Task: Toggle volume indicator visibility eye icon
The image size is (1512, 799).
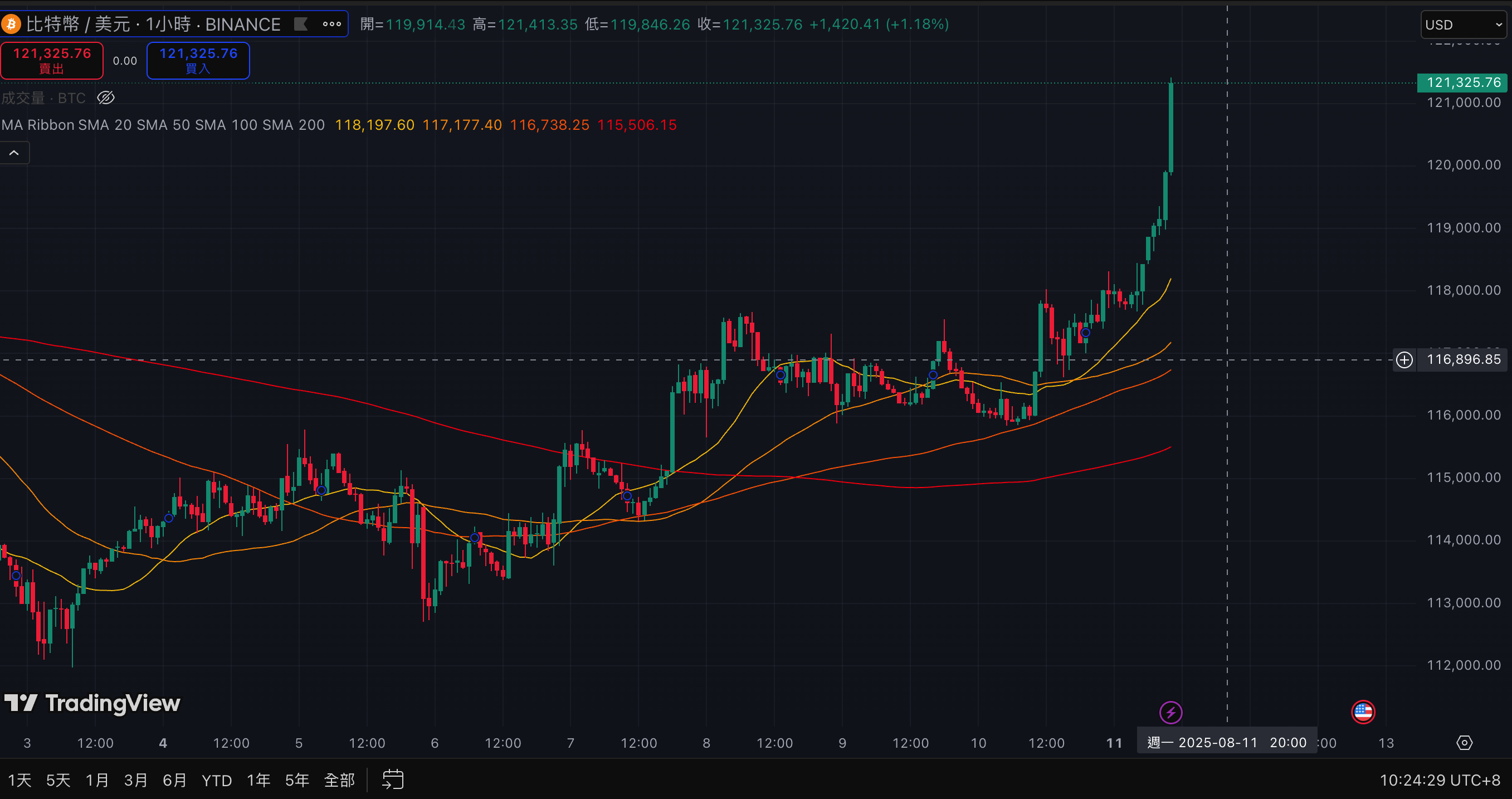Action: 106,98
